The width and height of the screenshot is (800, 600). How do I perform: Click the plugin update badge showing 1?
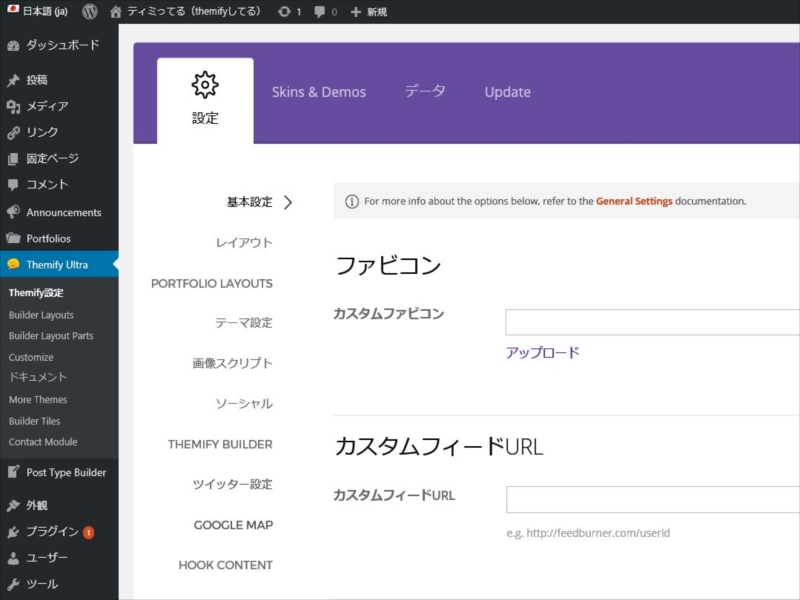click(x=88, y=533)
